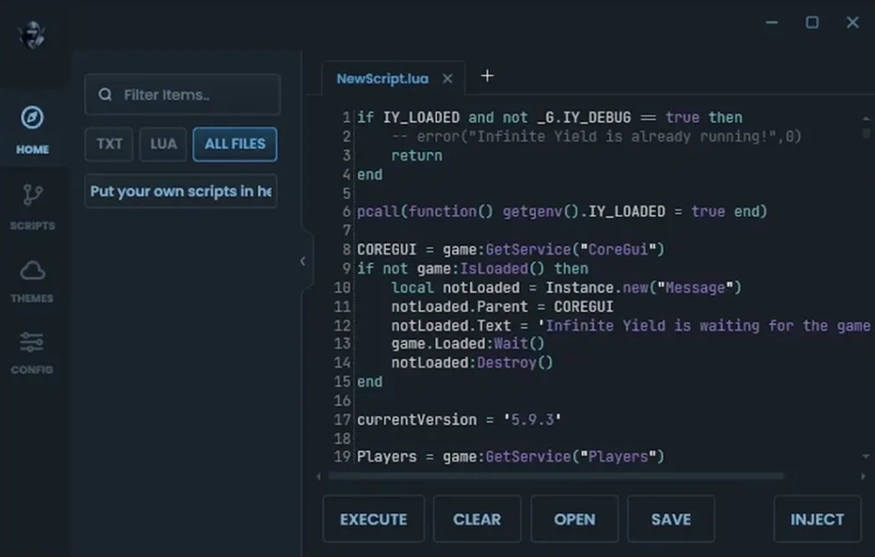Click the Inject button
Screen dimensions: 875x557
(x=818, y=519)
